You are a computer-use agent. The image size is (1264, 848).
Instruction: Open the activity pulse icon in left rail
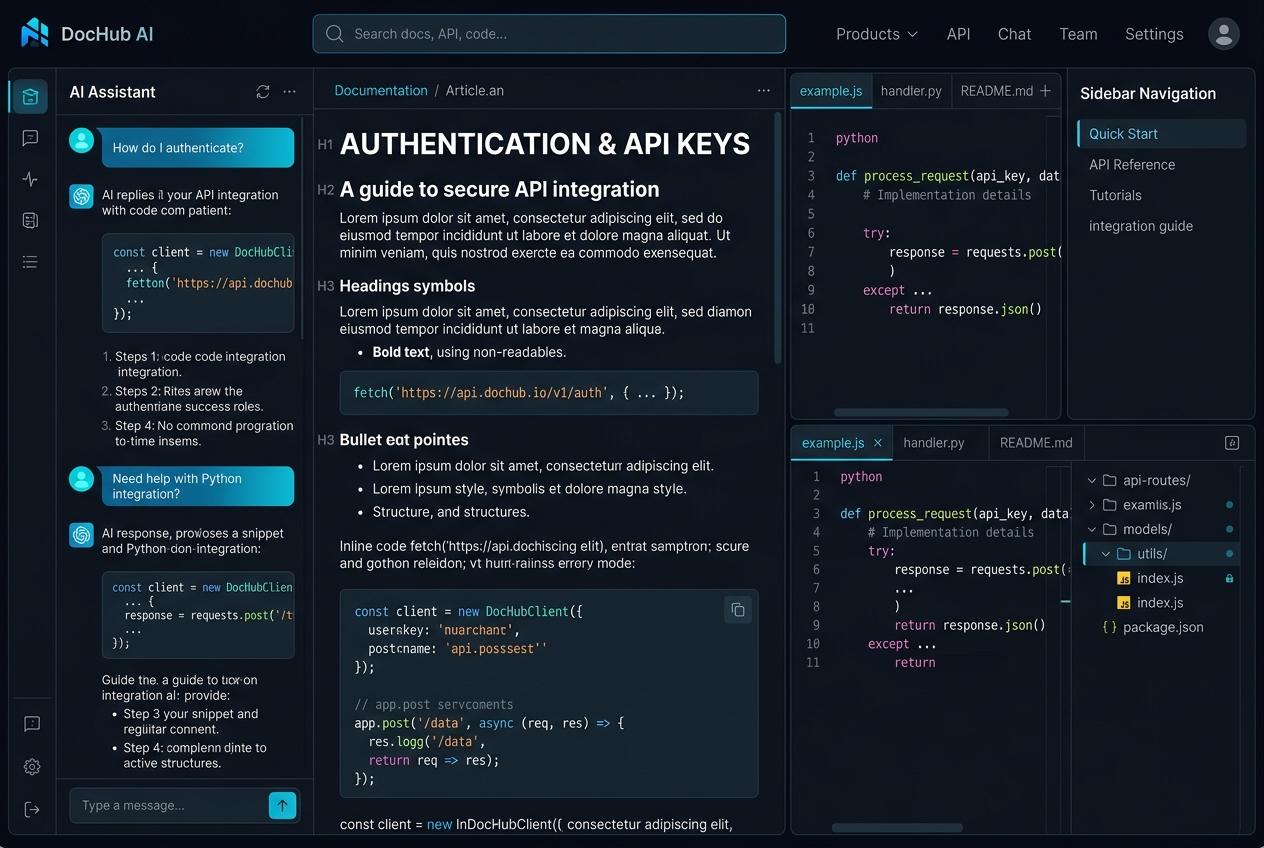coord(30,179)
